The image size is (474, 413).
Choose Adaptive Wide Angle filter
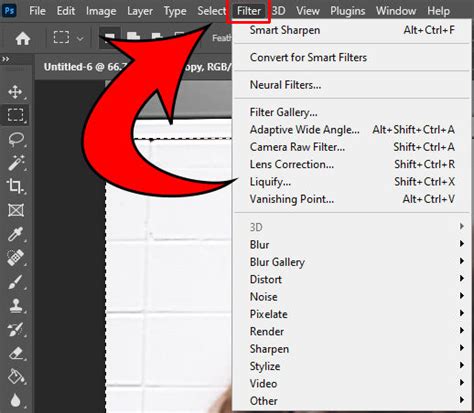tap(352, 130)
